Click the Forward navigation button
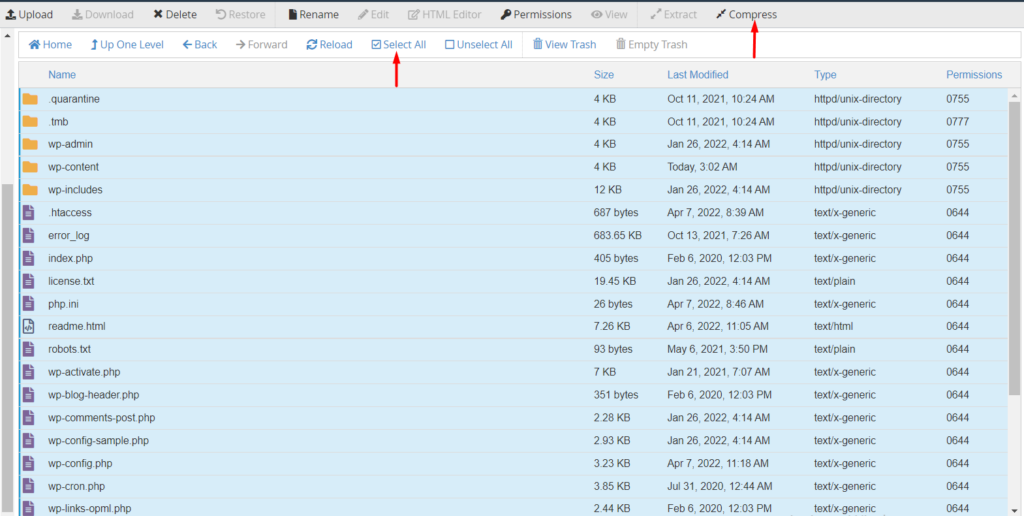 click(x=261, y=44)
